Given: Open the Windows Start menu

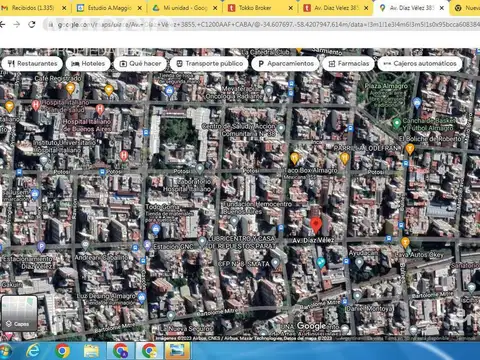Looking at the screenshot, I should (5, 351).
